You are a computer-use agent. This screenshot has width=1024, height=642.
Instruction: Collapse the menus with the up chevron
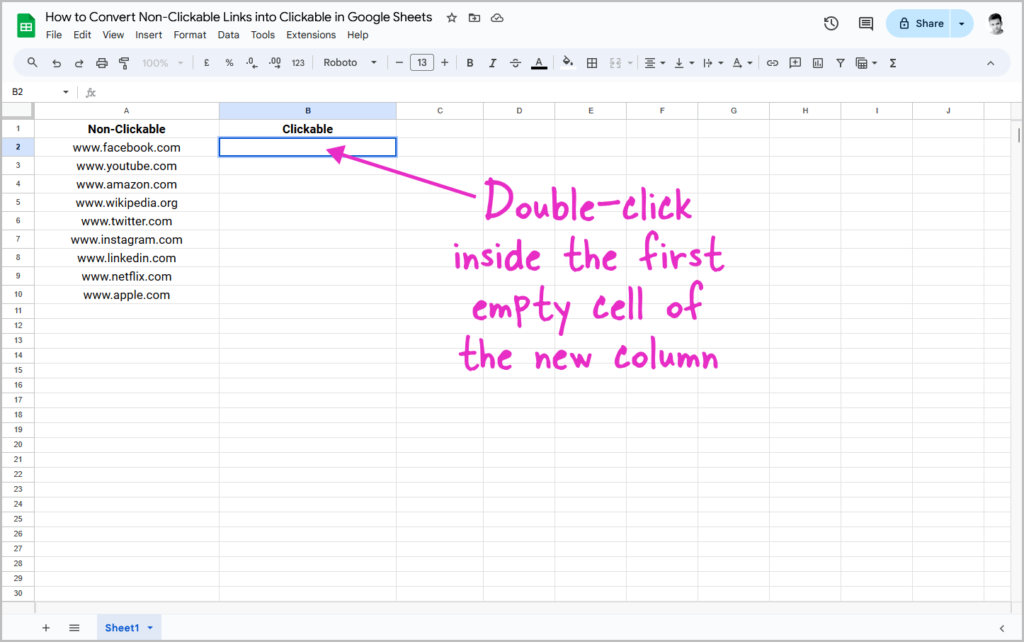(991, 63)
